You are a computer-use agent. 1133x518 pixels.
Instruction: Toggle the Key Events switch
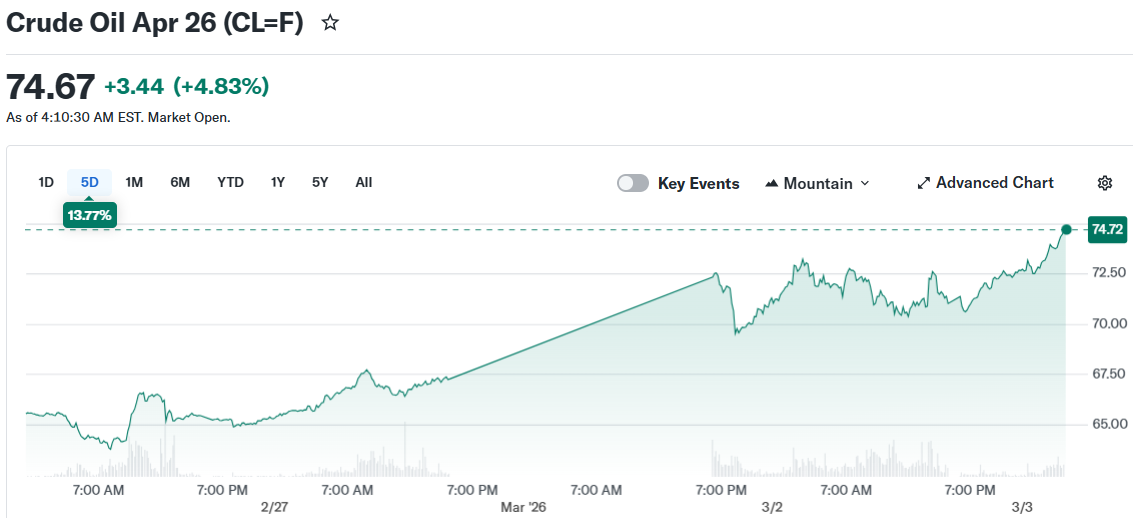(633, 183)
